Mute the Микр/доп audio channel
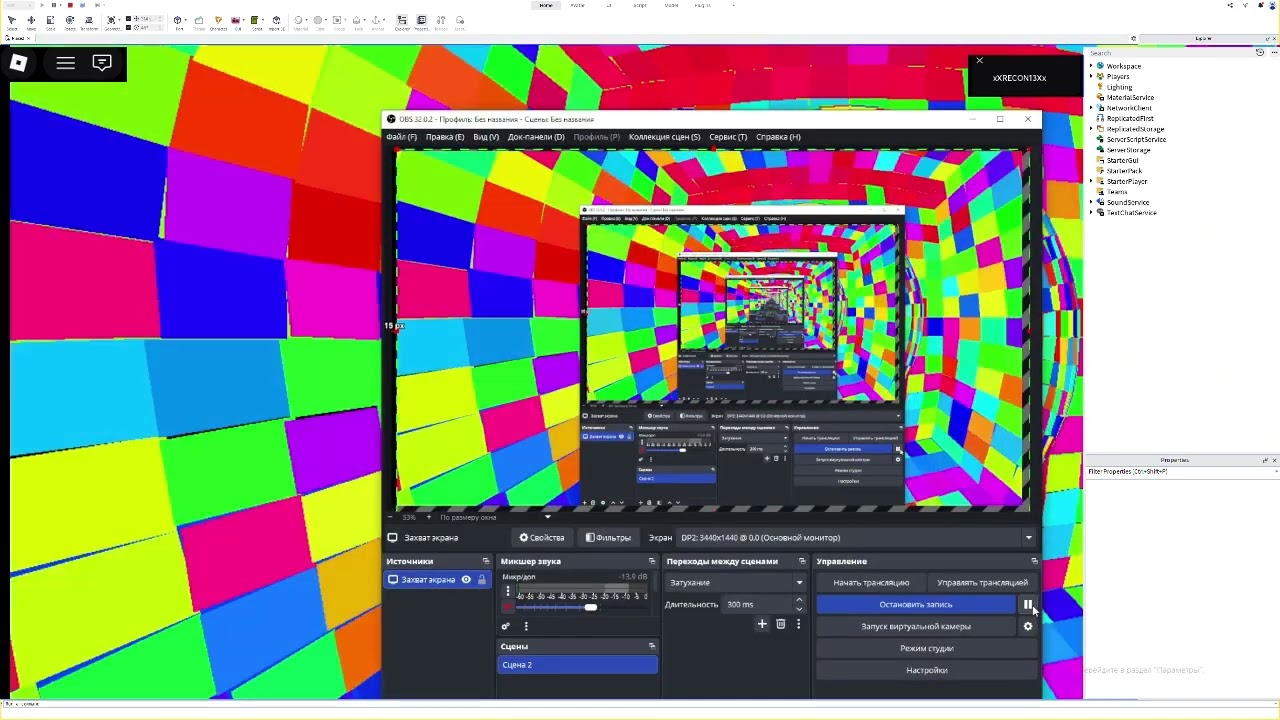 pos(507,607)
